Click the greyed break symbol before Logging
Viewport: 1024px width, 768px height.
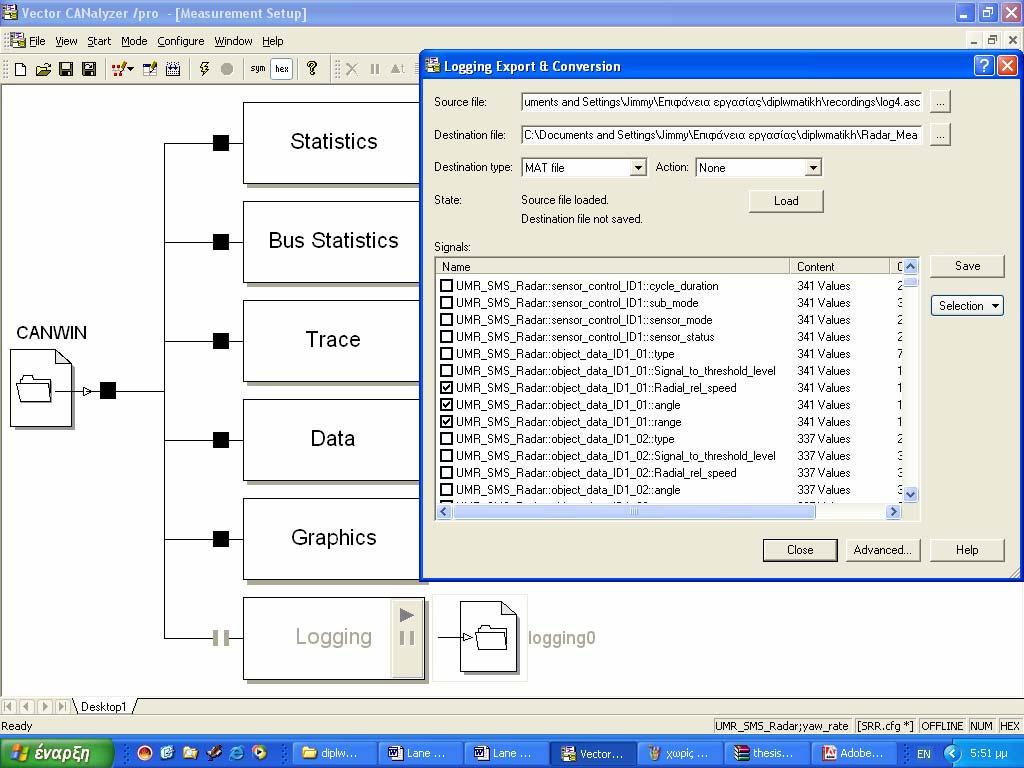coord(221,638)
